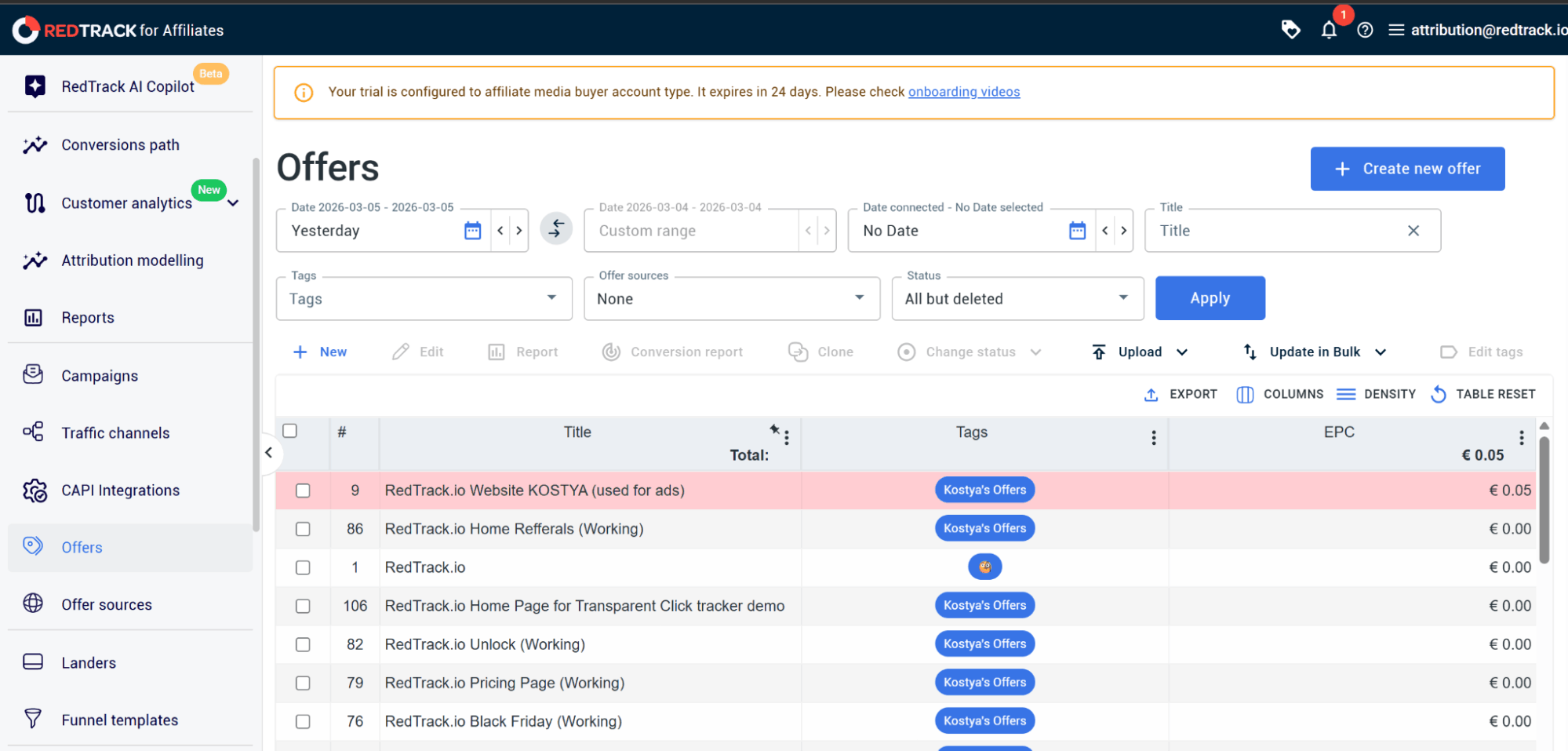Viewport: 1568px width, 751px height.
Task: Go to next day in Yesterday filter
Action: (x=518, y=230)
